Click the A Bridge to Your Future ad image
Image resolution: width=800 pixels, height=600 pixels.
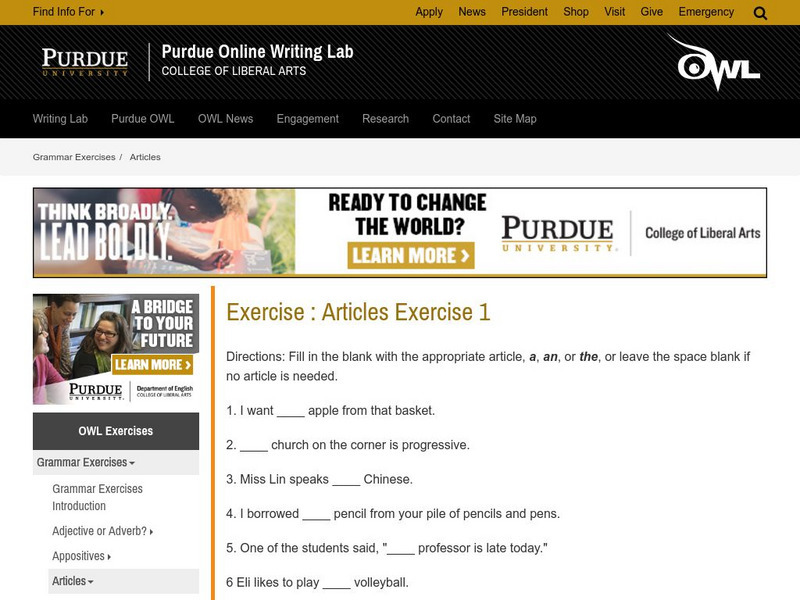[x=116, y=349]
